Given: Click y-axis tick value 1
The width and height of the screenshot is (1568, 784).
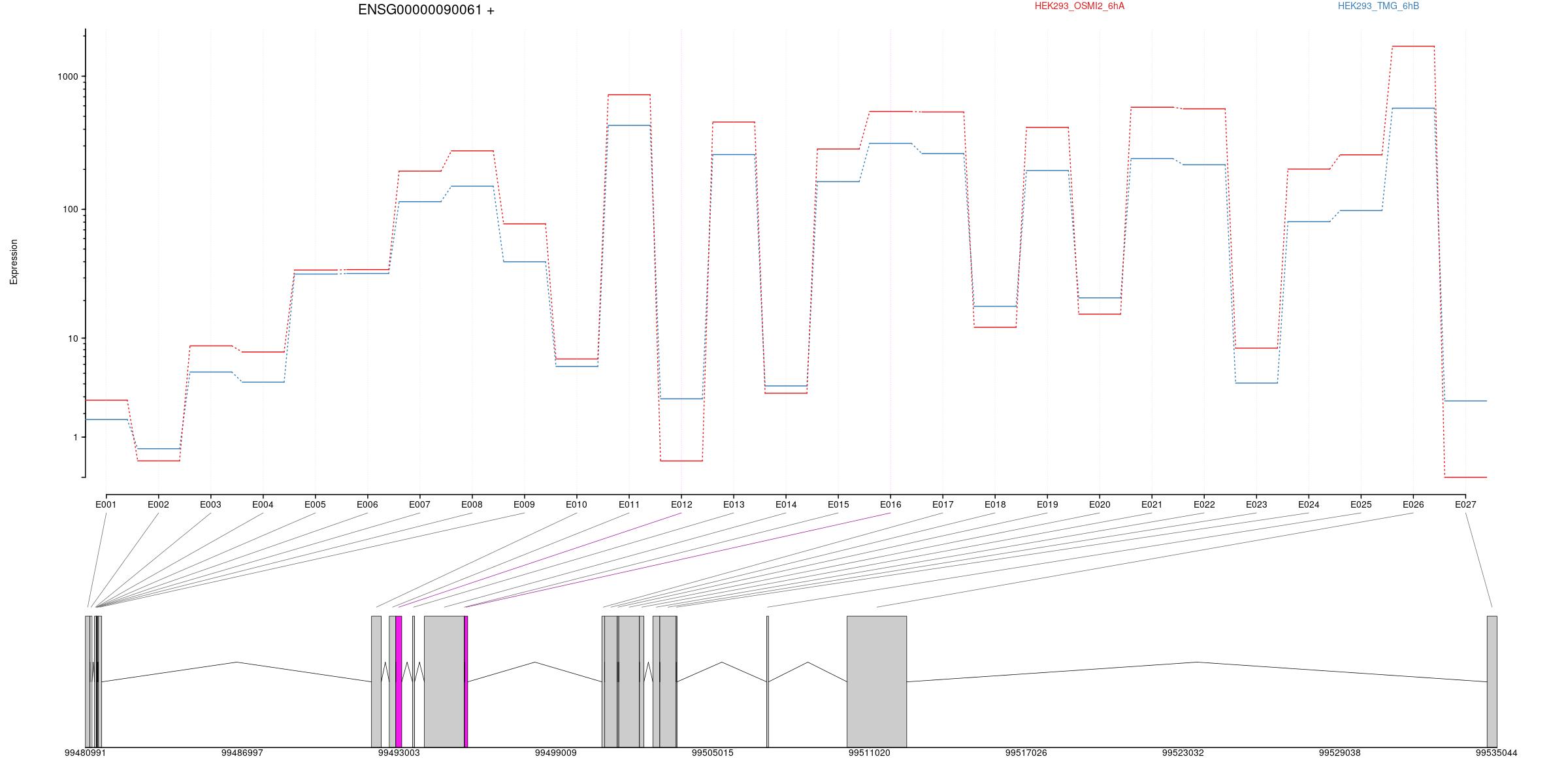Looking at the screenshot, I should tap(76, 437).
